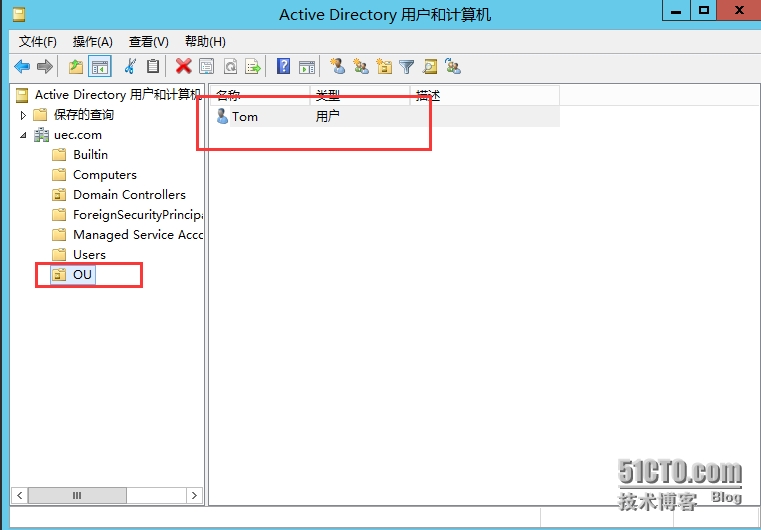Toggle the action pane toolbar icon

[307, 66]
